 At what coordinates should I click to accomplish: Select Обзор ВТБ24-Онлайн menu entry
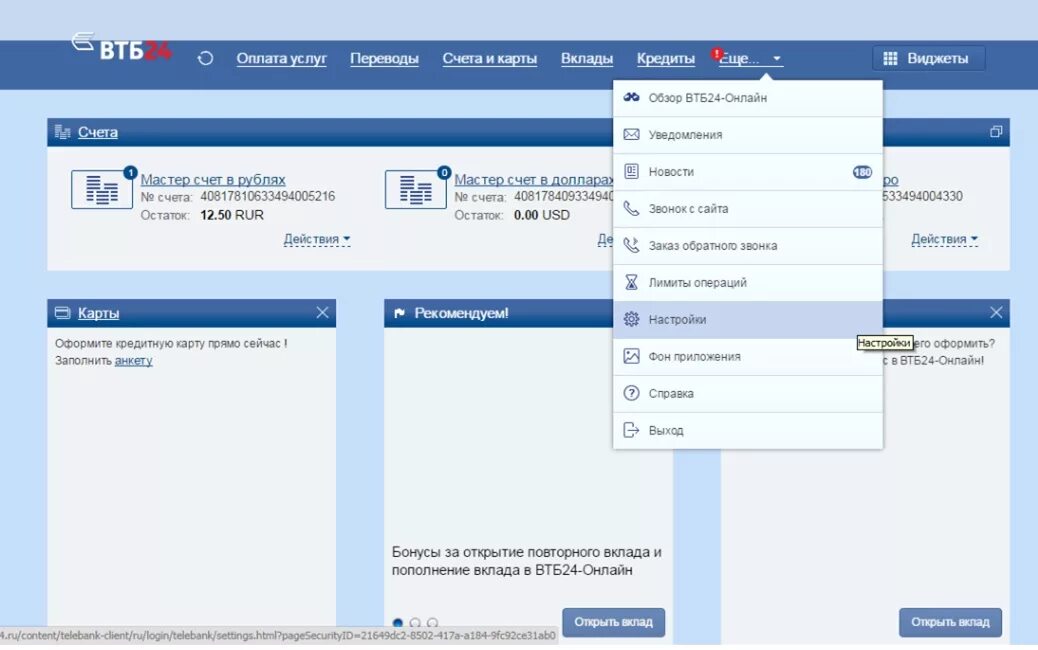pyautogui.click(x=748, y=98)
